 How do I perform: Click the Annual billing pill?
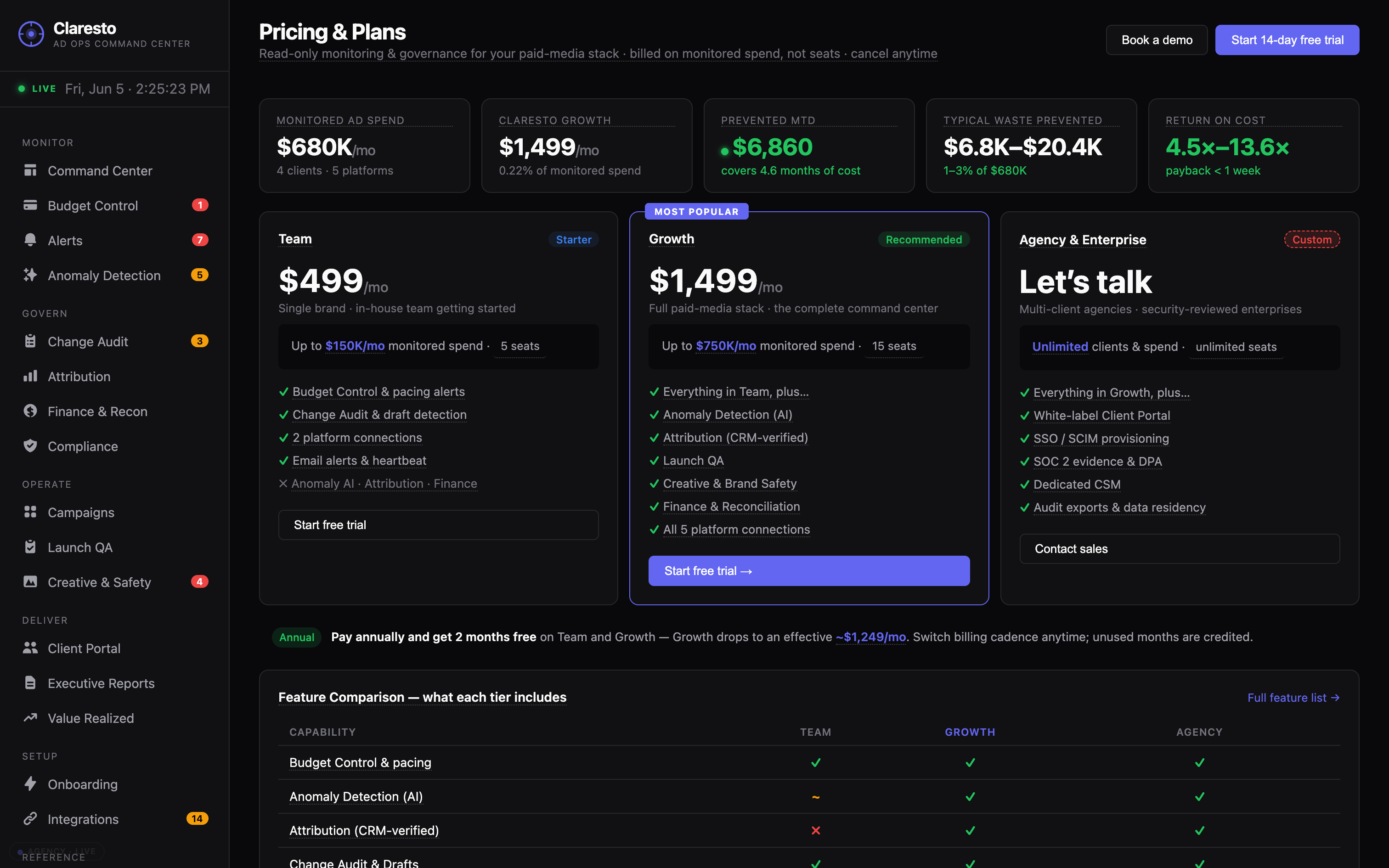click(x=296, y=637)
